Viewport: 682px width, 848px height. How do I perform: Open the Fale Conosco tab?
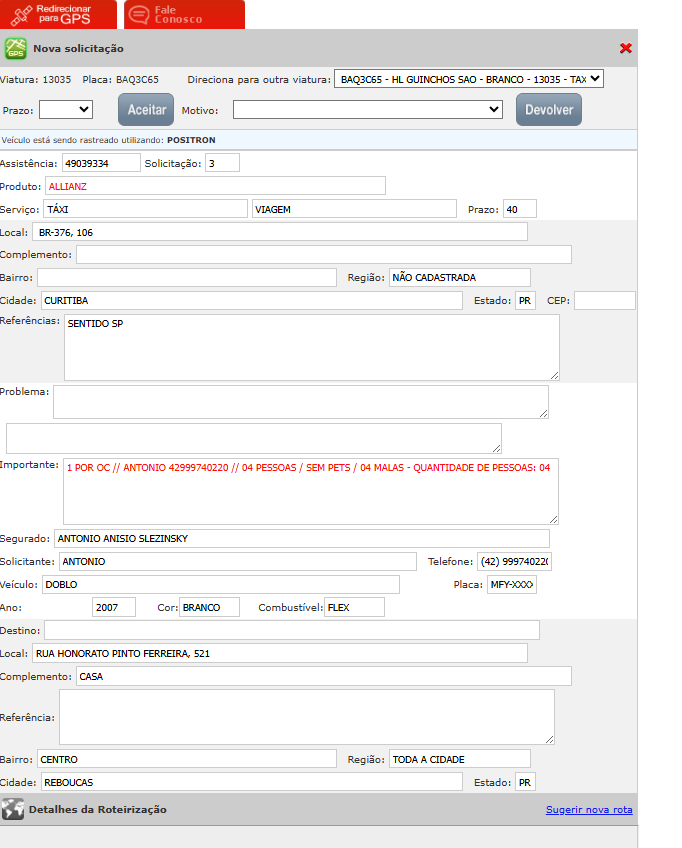pyautogui.click(x=184, y=14)
